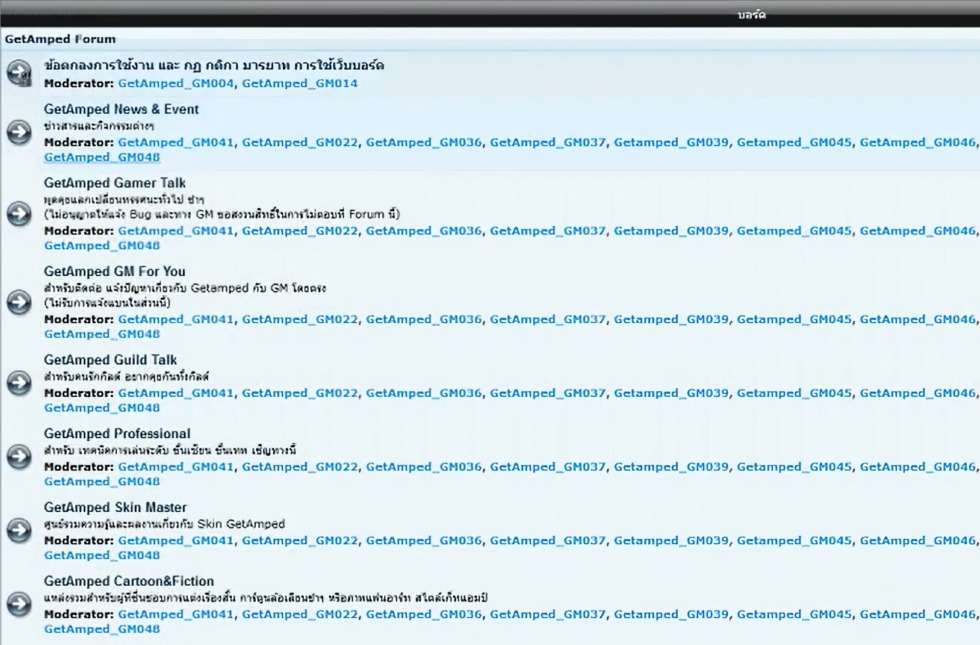Open the GetAmped Skin Master forum title
The image size is (980, 645).
click(x=115, y=507)
